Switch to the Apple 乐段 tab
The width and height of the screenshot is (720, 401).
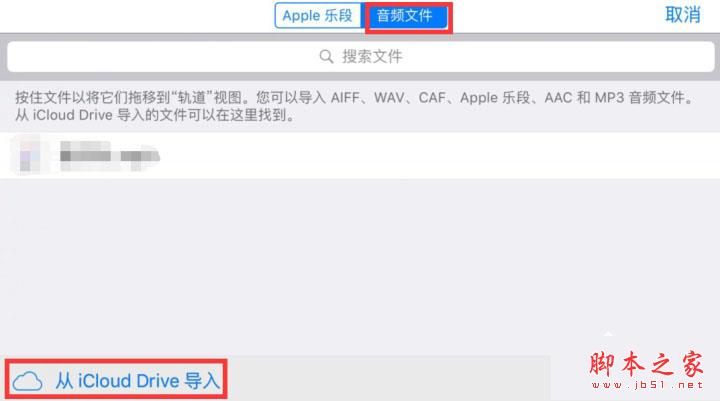[318, 16]
